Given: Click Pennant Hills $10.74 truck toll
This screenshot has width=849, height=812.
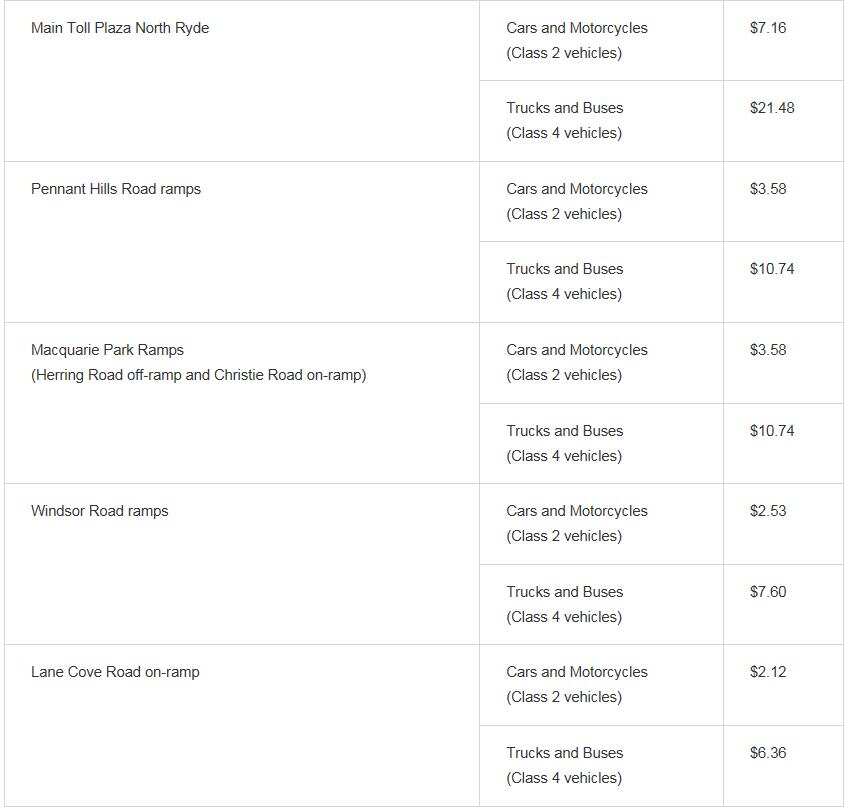Looking at the screenshot, I should coord(772,269).
